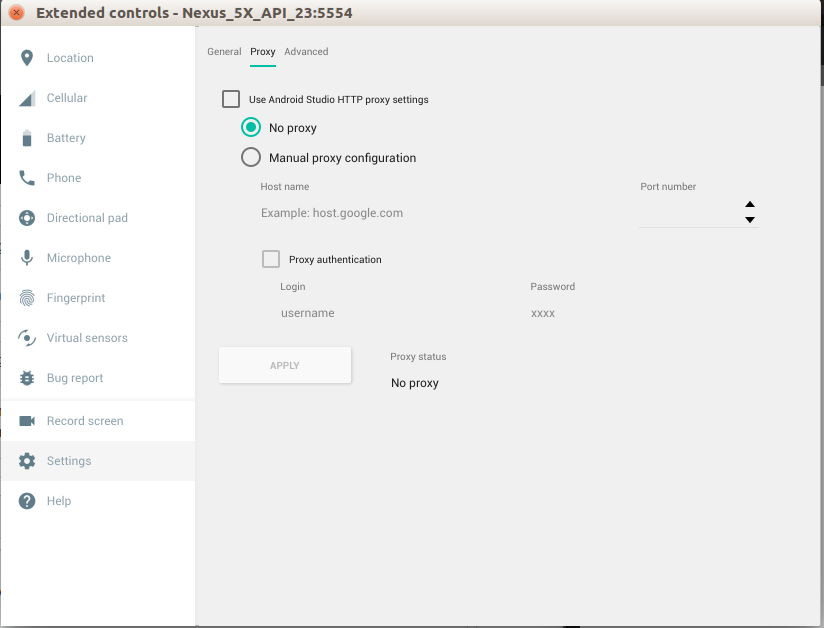This screenshot has width=824, height=628.
Task: Enable Use Android Studio HTTP proxy settings
Action: tap(231, 99)
